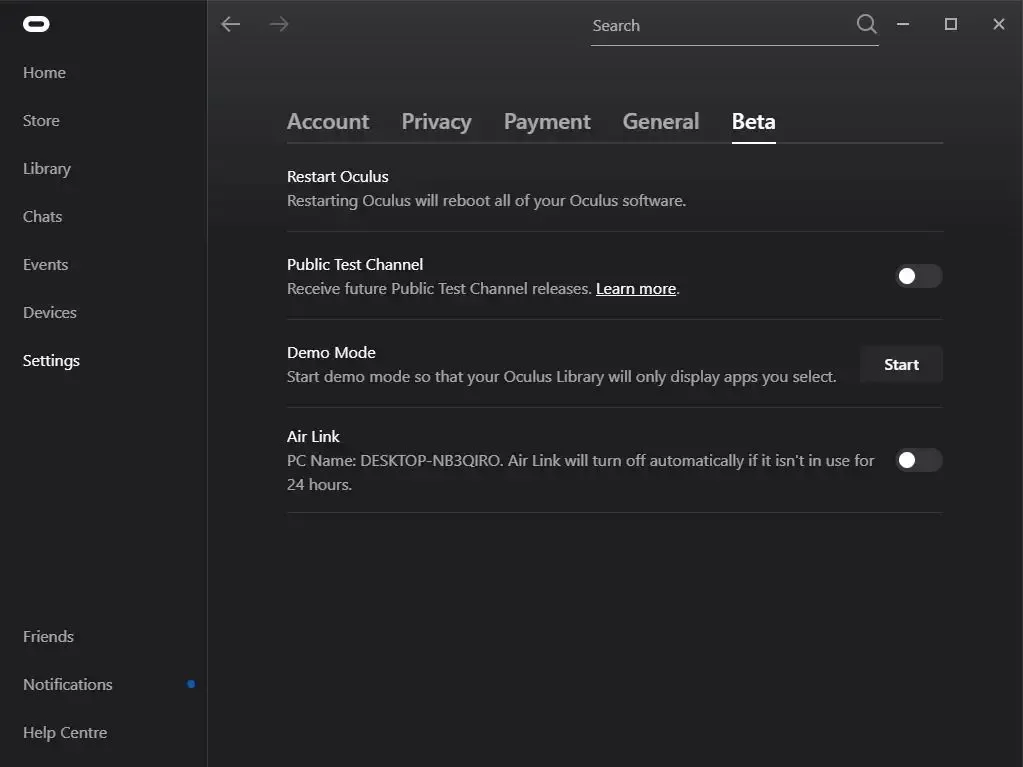Click the blue Notifications dot indicator
Viewport: 1023px width, 767px height.
pyautogui.click(x=191, y=684)
